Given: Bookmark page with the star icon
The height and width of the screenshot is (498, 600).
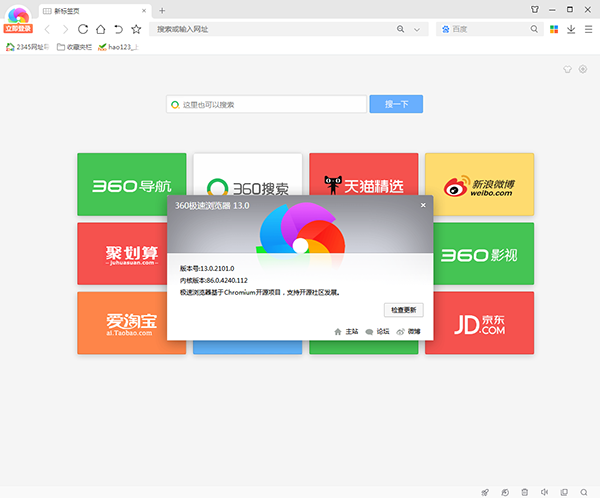Looking at the screenshot, I should coord(136,29).
